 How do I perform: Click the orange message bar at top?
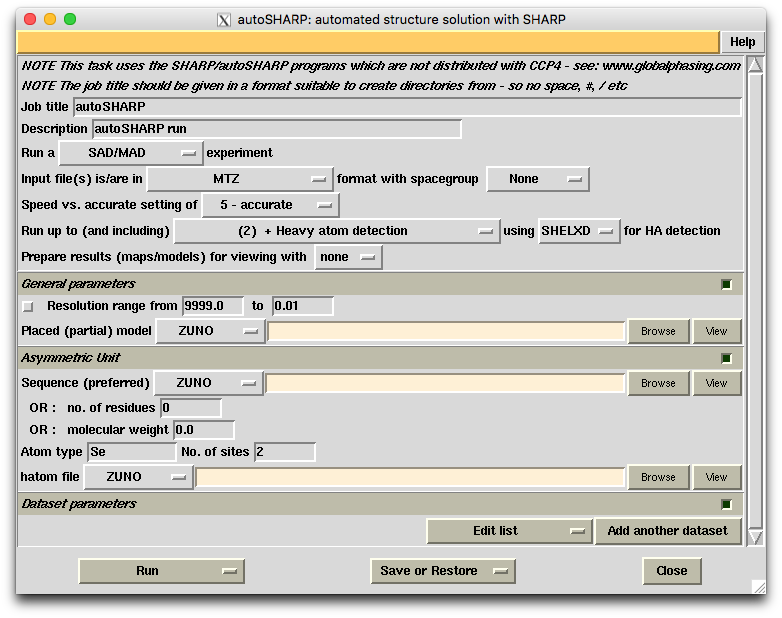point(368,42)
